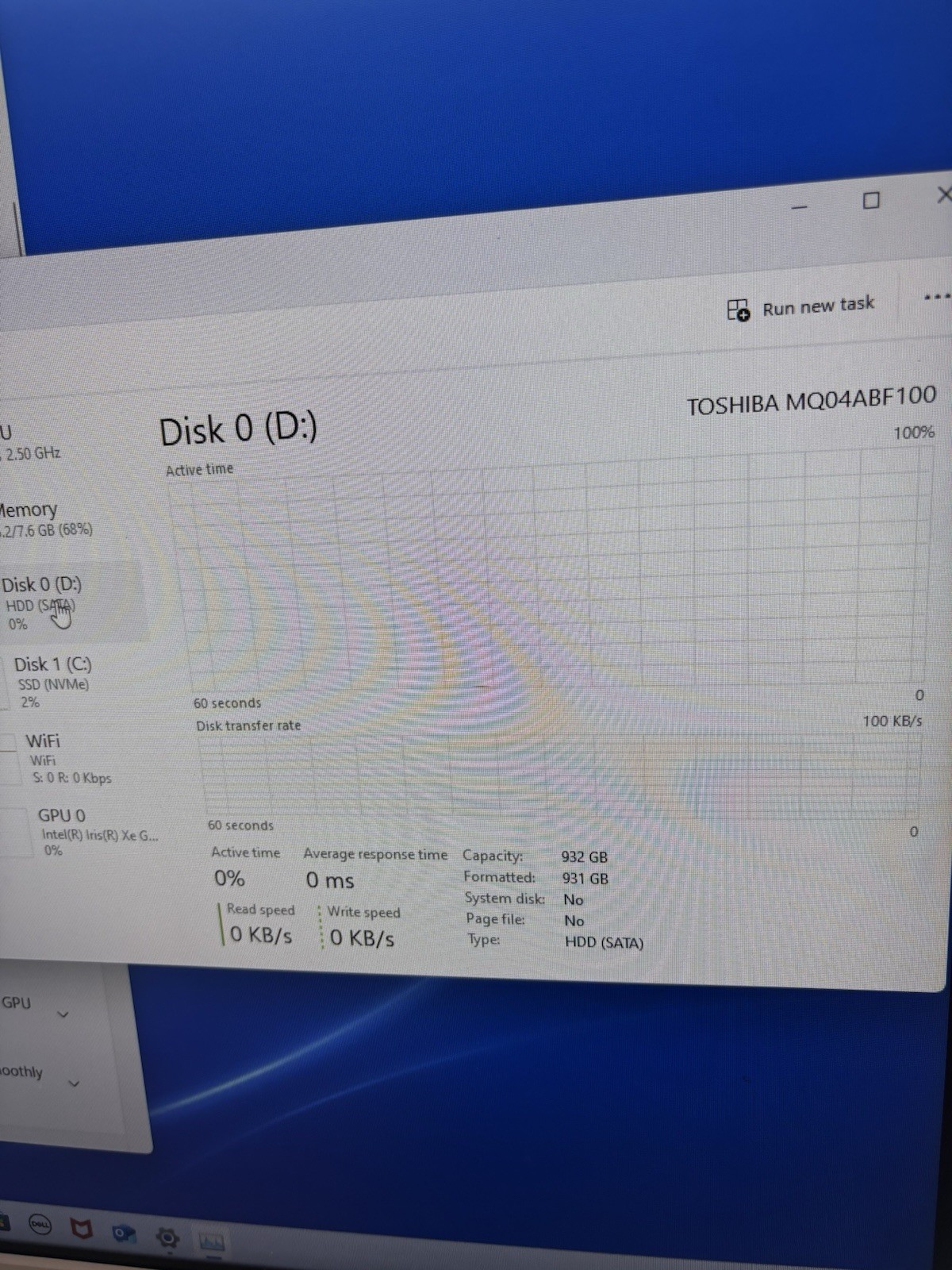Screen dimensions: 952x1270
Task: Expand the chevron below the 'oothly' text
Action: point(74,1084)
